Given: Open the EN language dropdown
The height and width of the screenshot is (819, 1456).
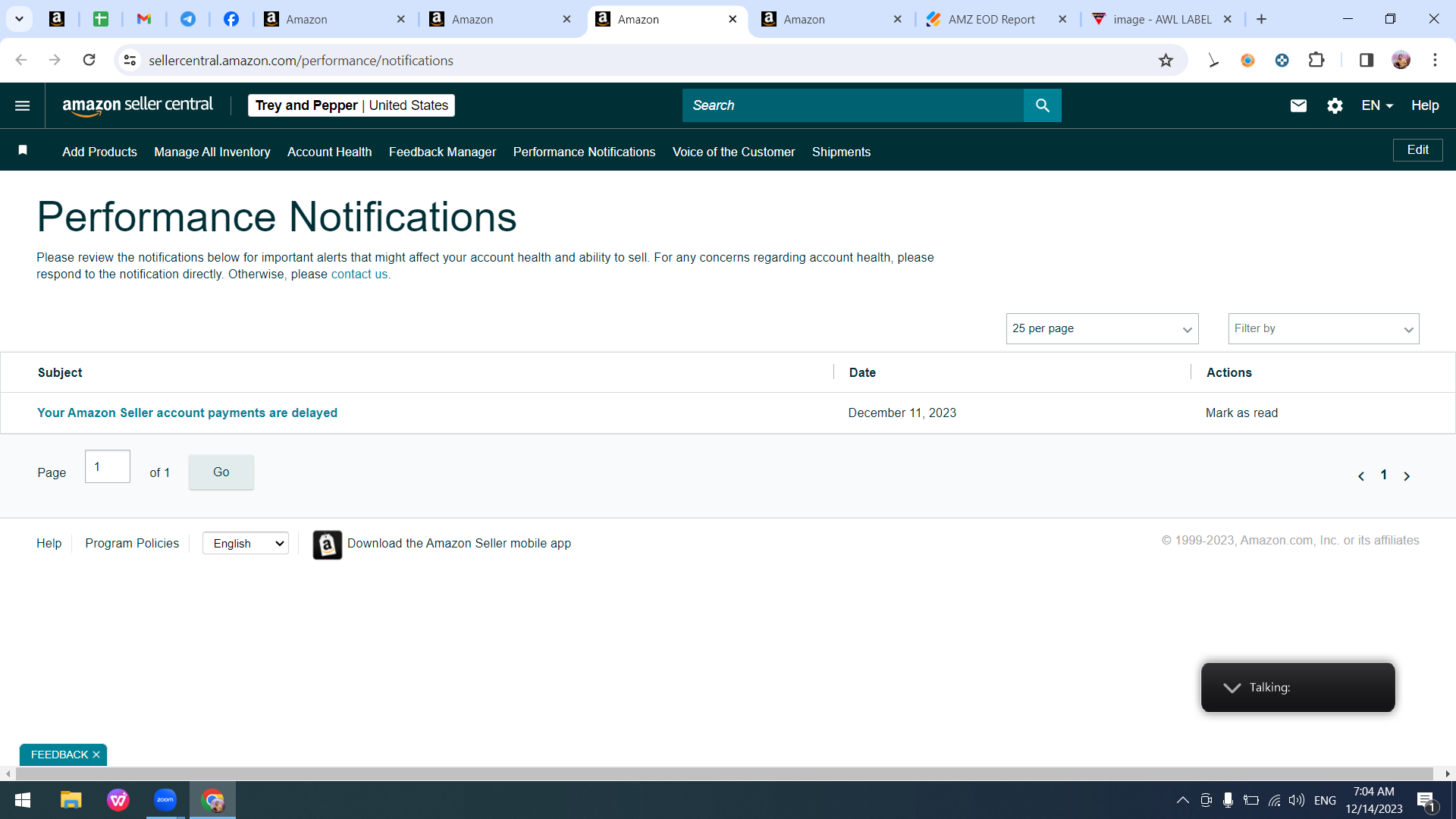Looking at the screenshot, I should (1377, 105).
